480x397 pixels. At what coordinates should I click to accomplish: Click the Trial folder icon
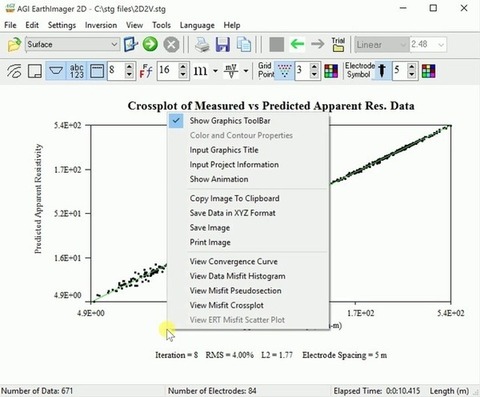tap(338, 44)
